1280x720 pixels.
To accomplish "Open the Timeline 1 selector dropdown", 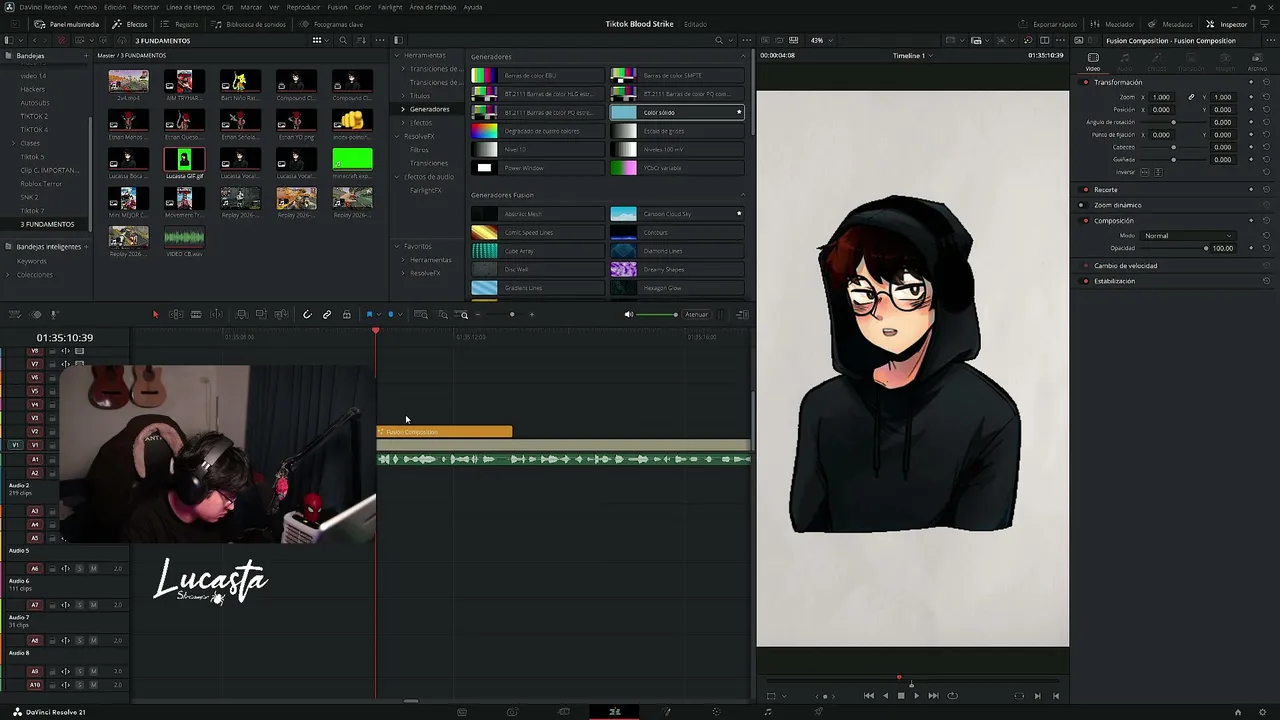I will tap(912, 56).
